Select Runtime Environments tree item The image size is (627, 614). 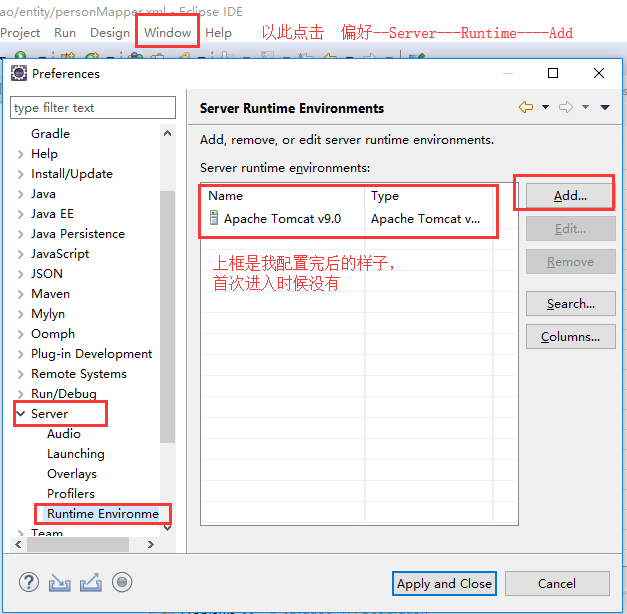103,514
